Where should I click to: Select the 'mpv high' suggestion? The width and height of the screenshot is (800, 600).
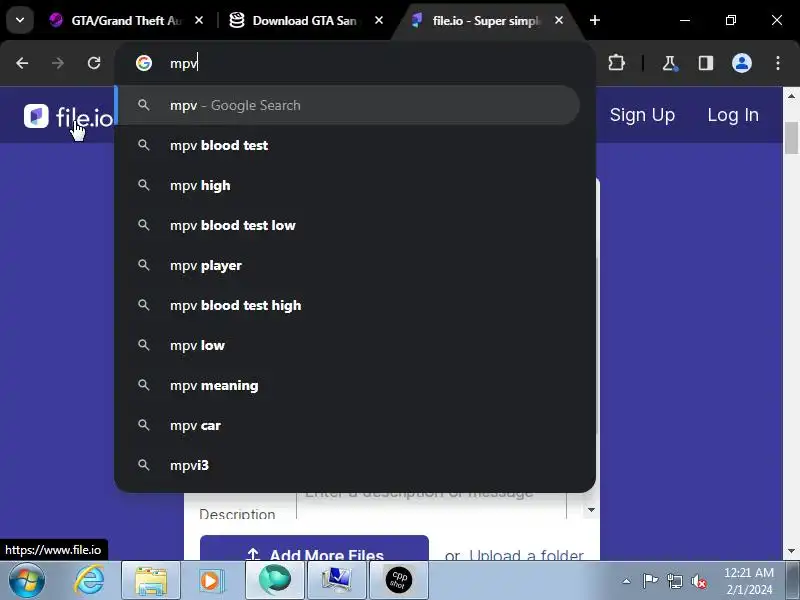coord(348,185)
